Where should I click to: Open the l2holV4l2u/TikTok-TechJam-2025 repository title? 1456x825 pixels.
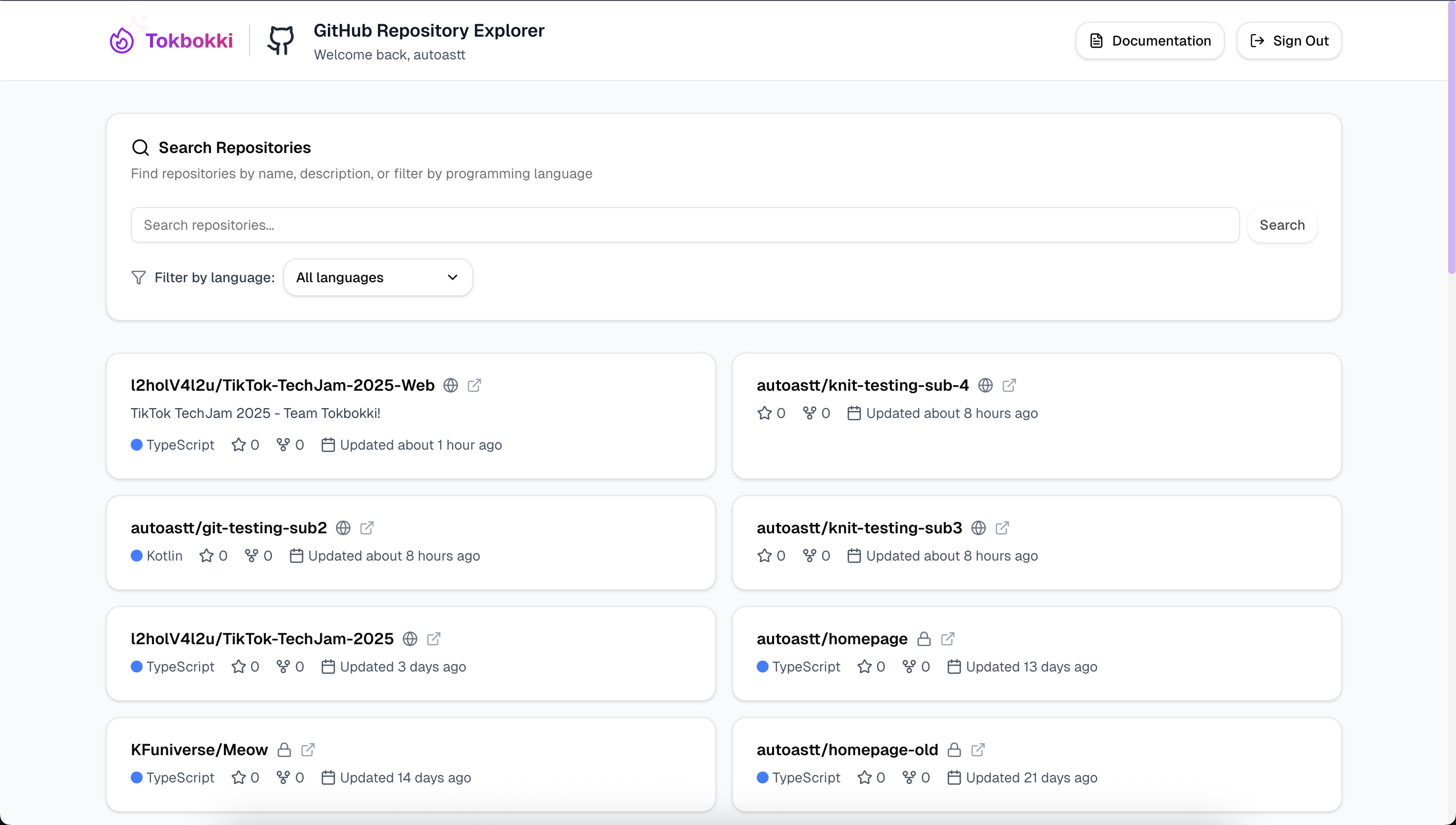click(x=262, y=639)
